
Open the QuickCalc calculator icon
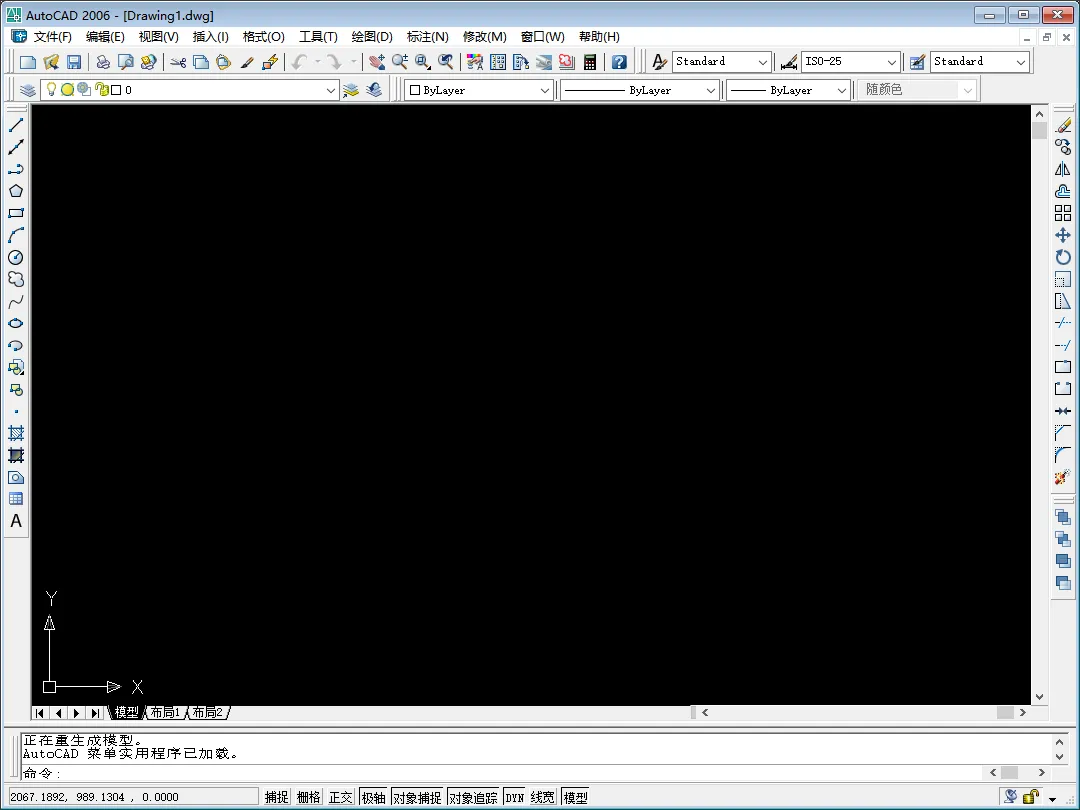590,62
